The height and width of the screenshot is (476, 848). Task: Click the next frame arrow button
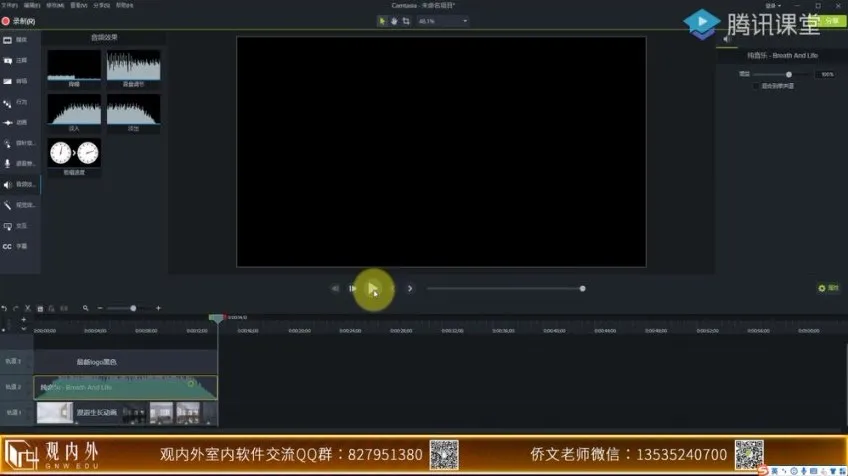(410, 289)
